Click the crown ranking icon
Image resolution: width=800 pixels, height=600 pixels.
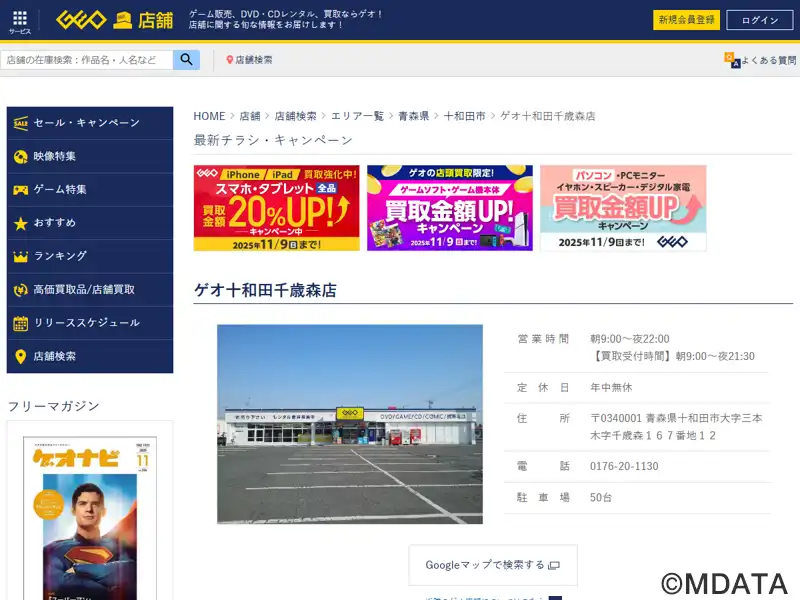[20, 257]
